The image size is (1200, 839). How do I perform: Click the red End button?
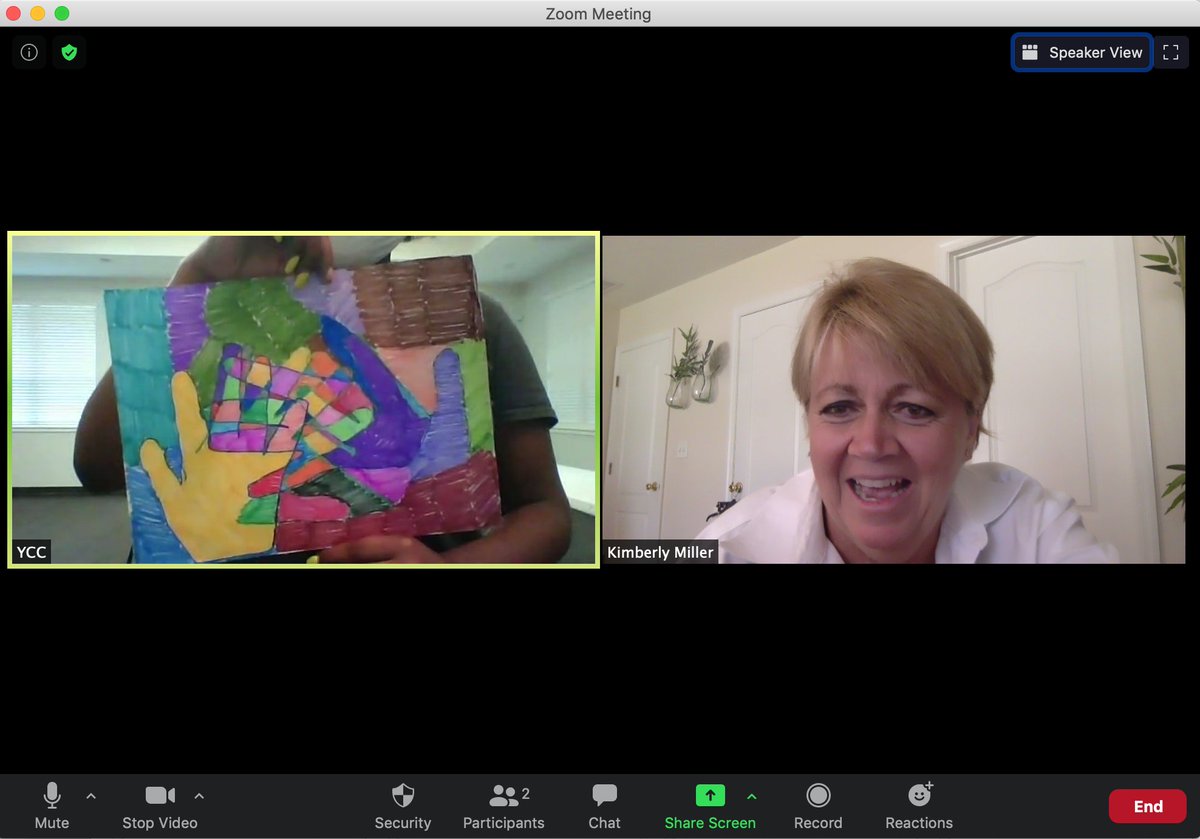tap(1148, 806)
